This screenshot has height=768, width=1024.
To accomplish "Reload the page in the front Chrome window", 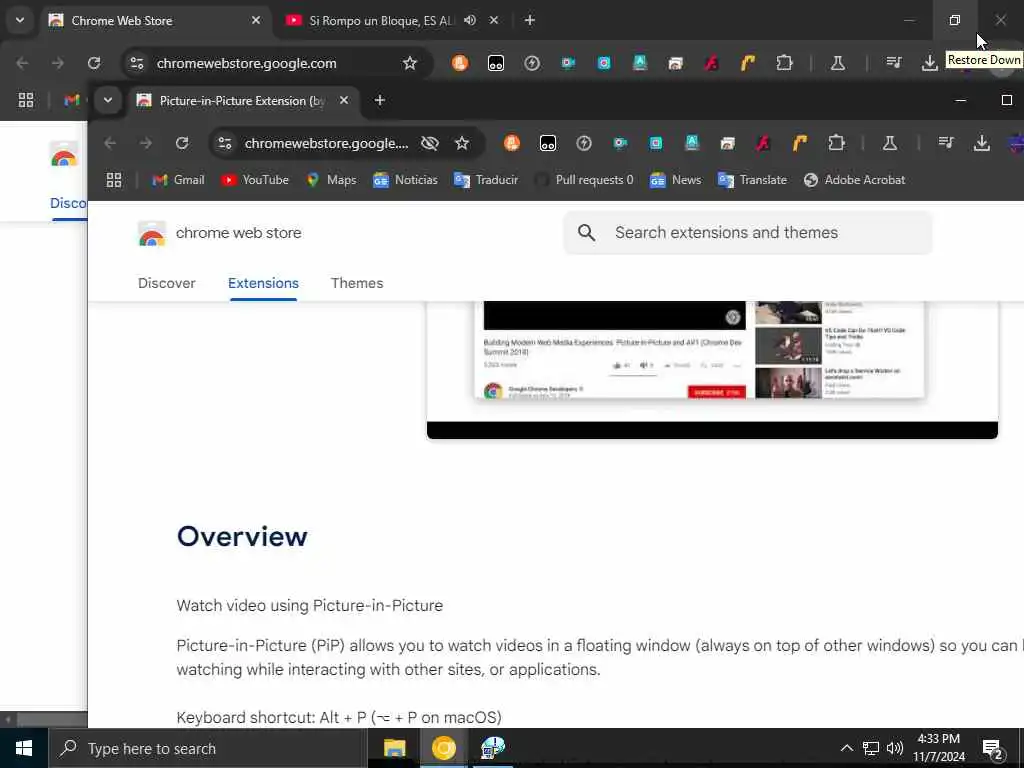I will 182,143.
